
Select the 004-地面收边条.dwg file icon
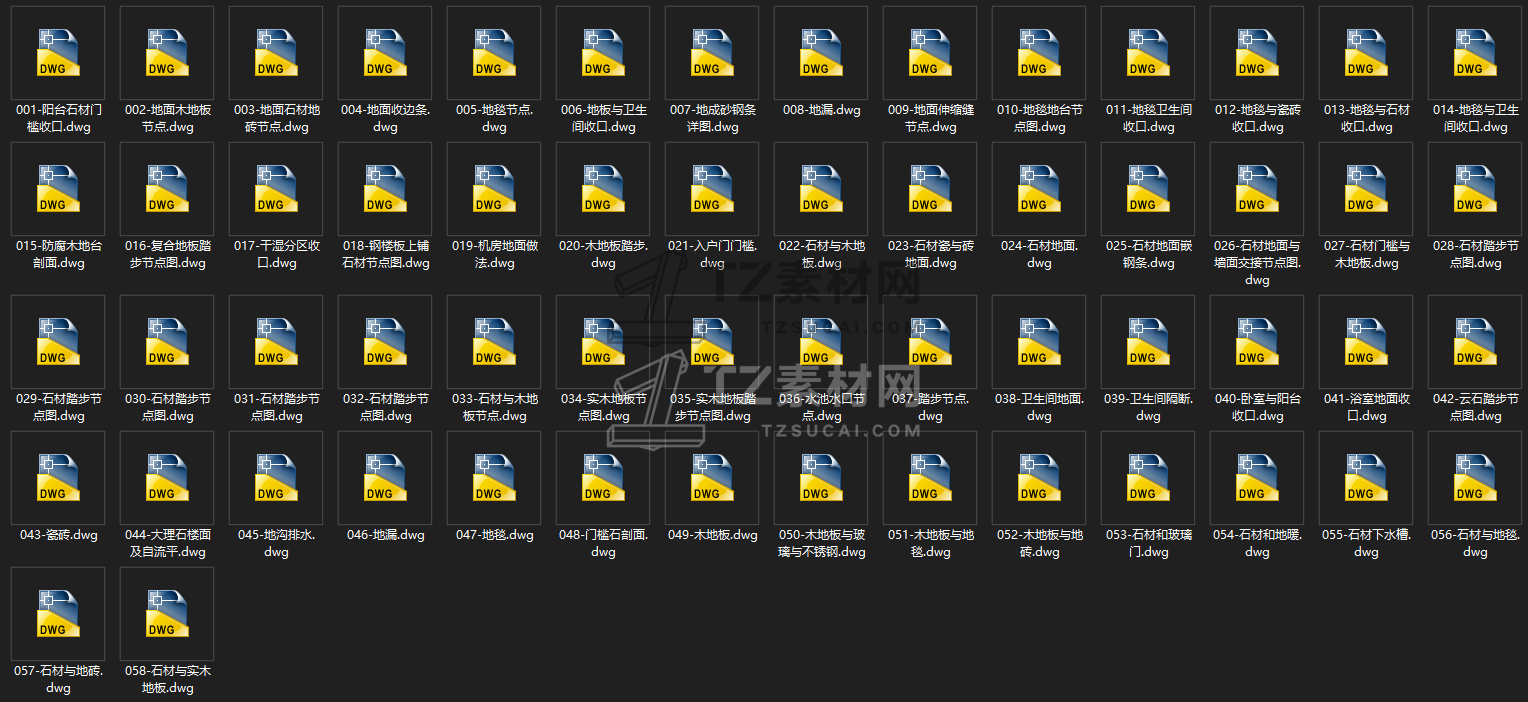[385, 53]
